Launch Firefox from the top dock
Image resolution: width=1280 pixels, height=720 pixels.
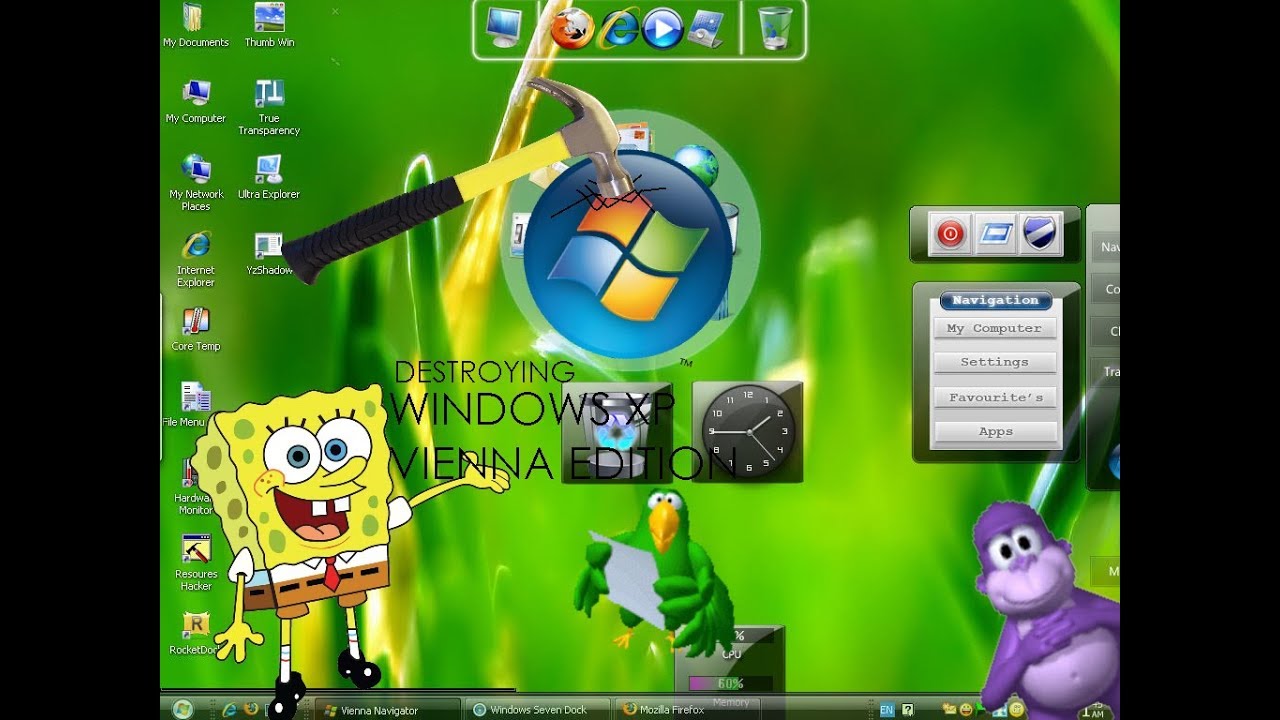click(x=571, y=27)
